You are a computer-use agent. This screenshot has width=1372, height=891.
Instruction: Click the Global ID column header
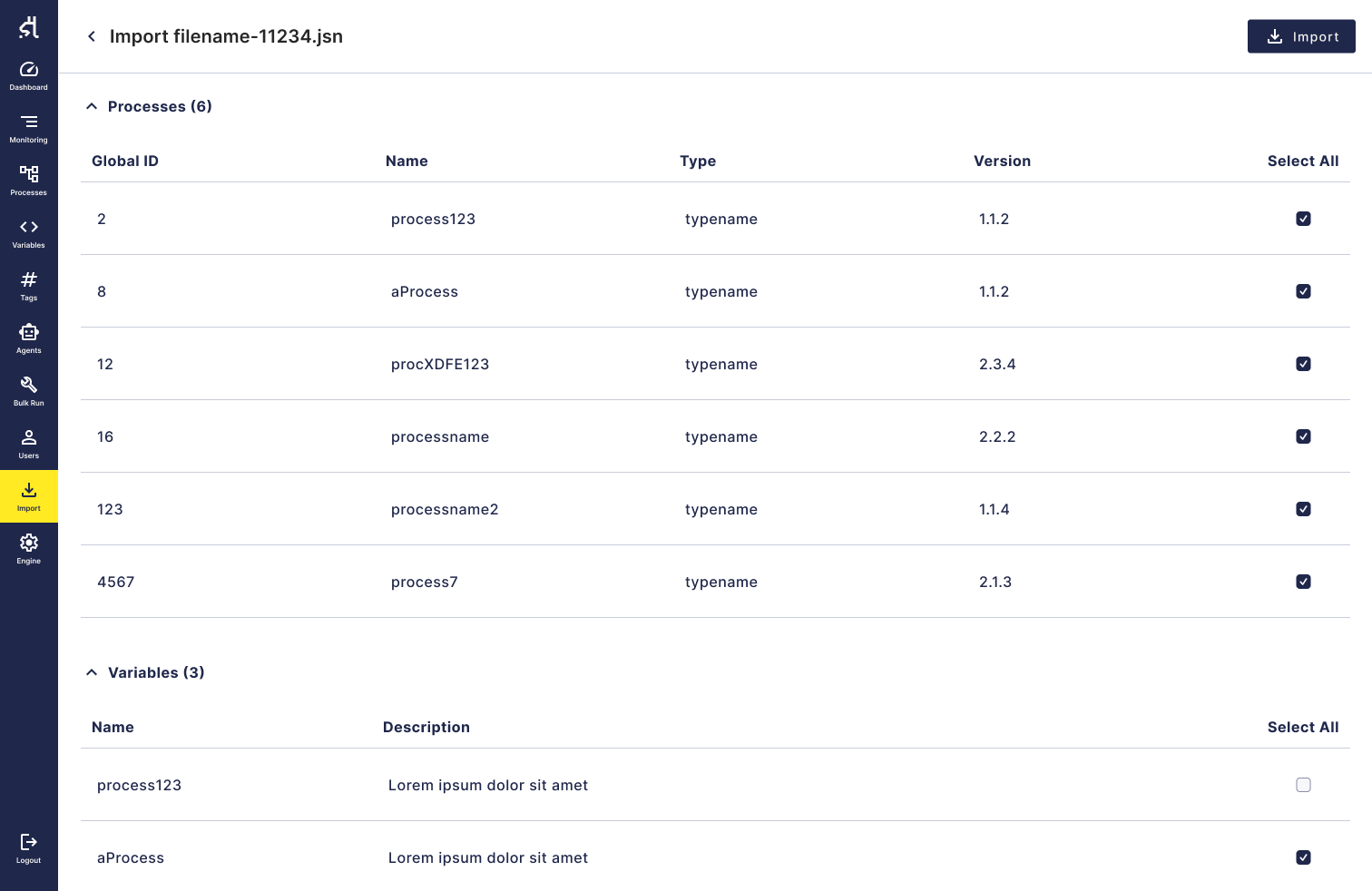(125, 161)
